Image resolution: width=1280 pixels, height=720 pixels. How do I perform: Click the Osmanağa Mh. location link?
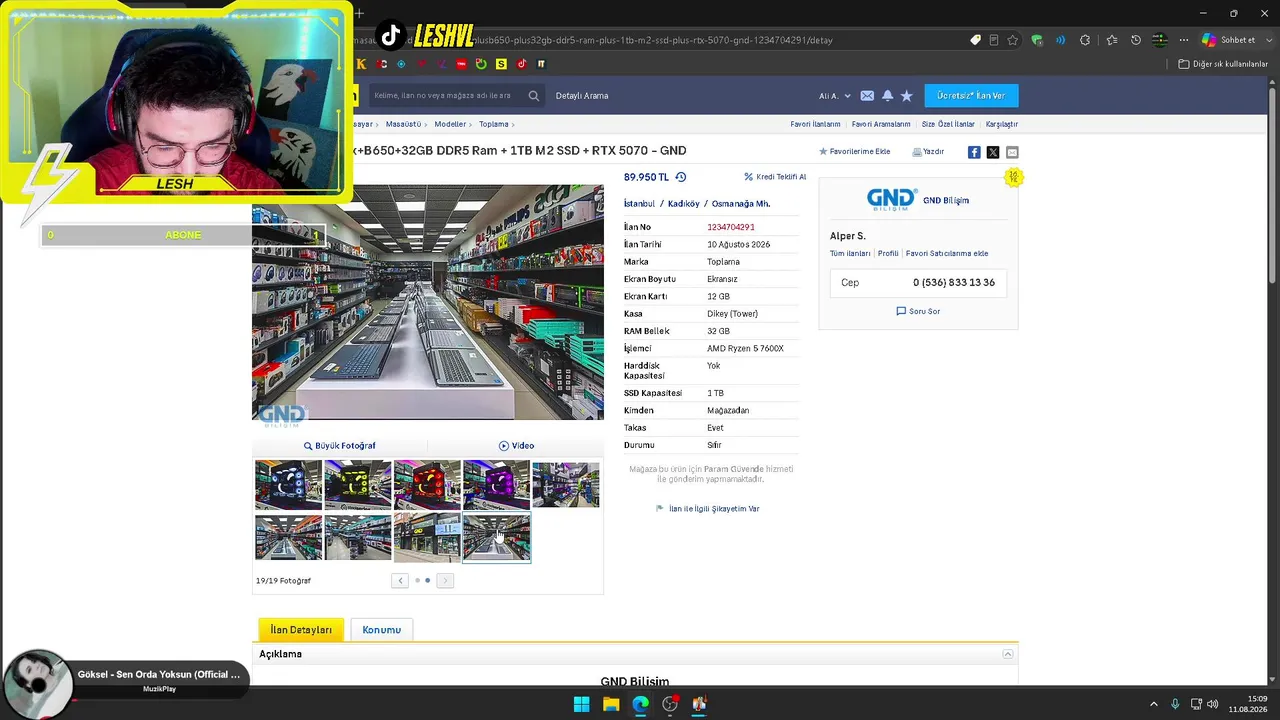click(741, 204)
